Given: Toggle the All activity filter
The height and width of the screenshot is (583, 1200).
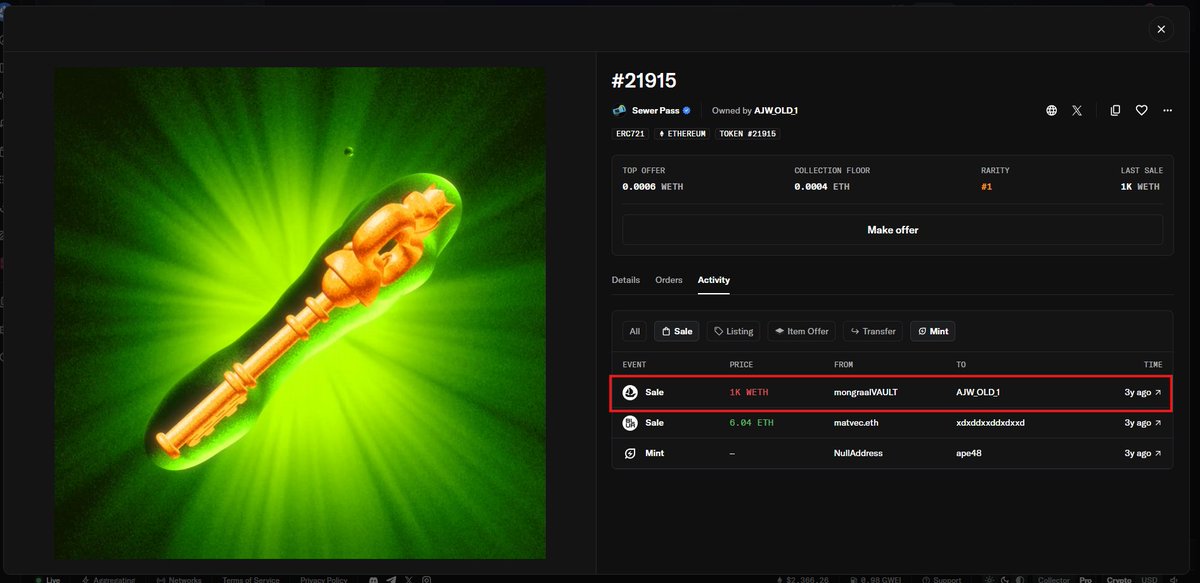Looking at the screenshot, I should (634, 331).
